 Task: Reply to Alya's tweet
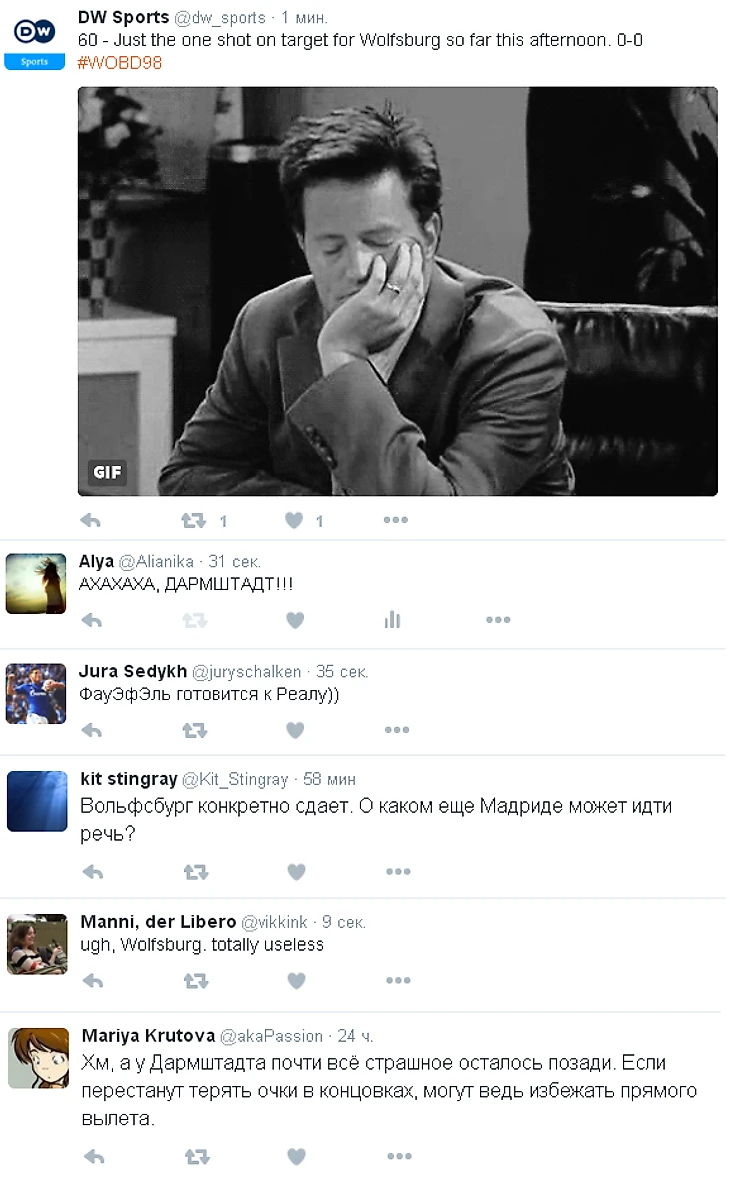(x=92, y=620)
